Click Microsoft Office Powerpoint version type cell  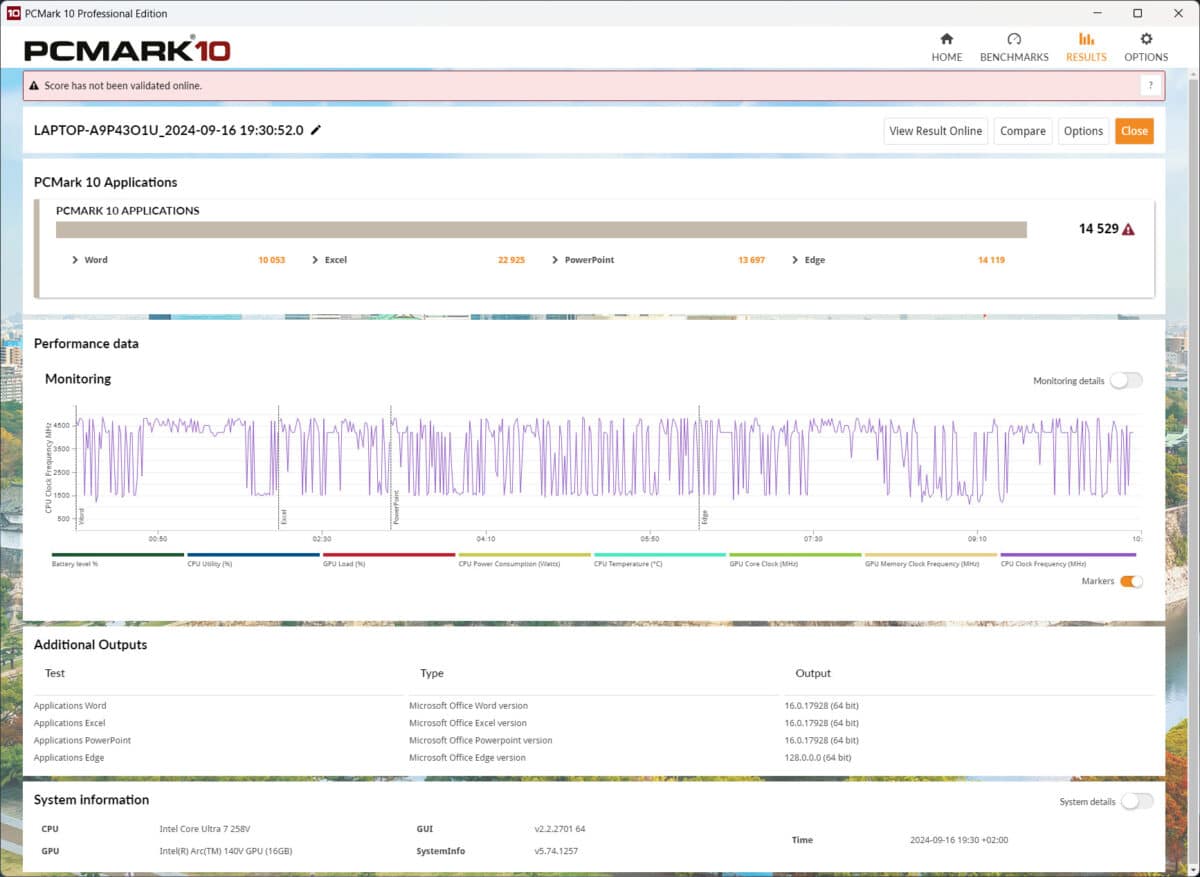tap(481, 740)
